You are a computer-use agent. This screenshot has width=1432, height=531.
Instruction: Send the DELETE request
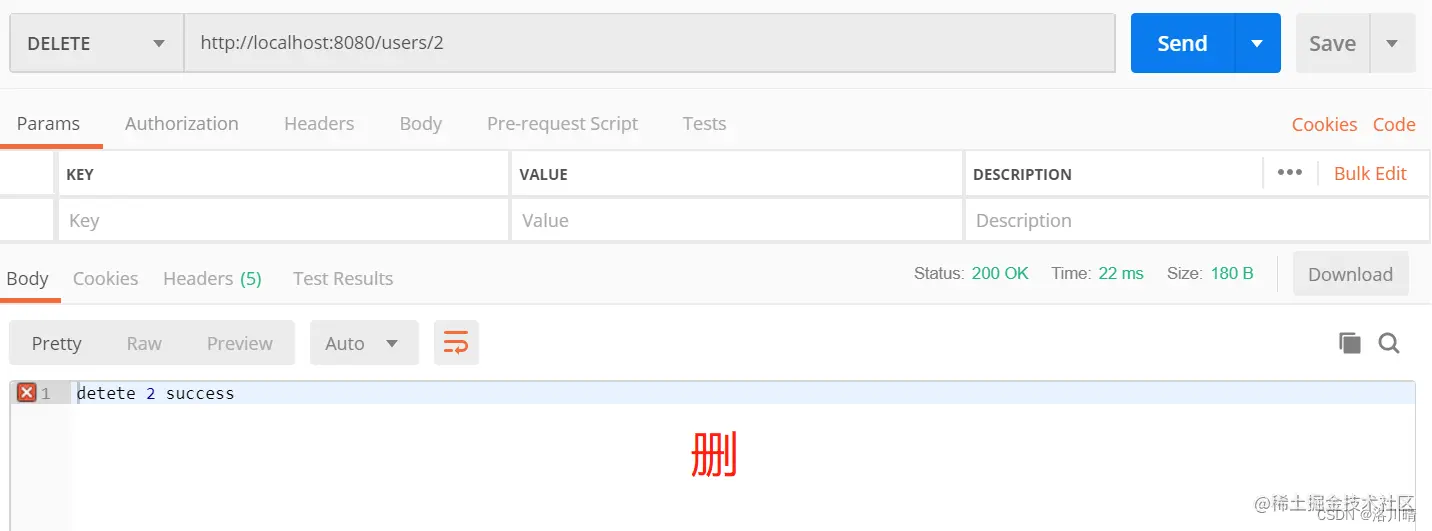point(1183,43)
